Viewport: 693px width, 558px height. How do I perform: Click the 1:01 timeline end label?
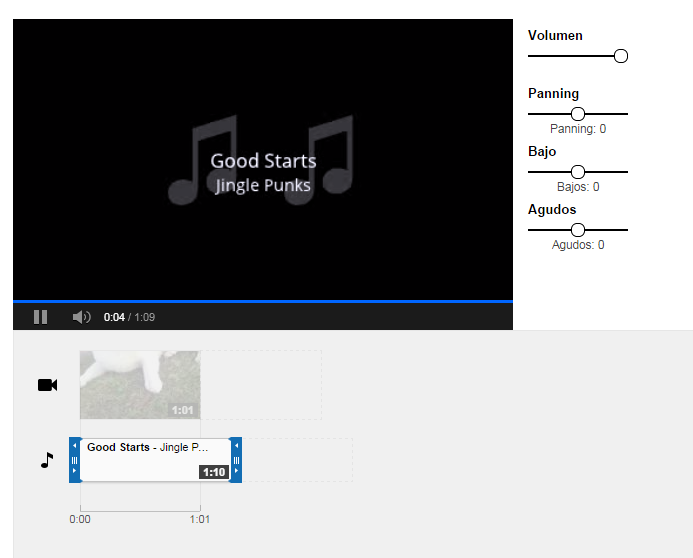coord(200,519)
